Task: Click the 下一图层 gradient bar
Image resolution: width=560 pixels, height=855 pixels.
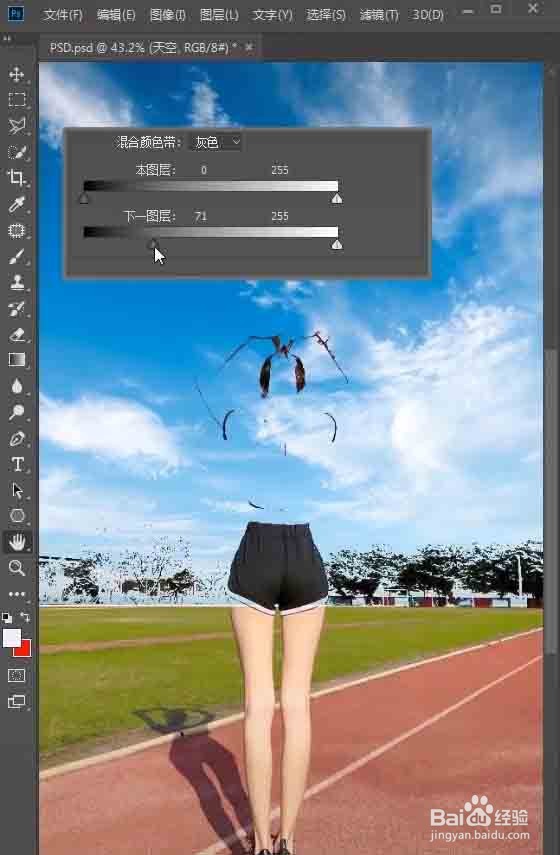Action: pyautogui.click(x=210, y=232)
